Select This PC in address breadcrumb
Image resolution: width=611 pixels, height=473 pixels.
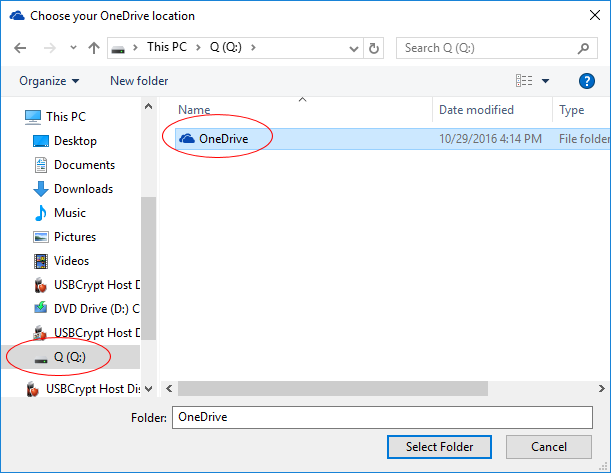point(167,47)
